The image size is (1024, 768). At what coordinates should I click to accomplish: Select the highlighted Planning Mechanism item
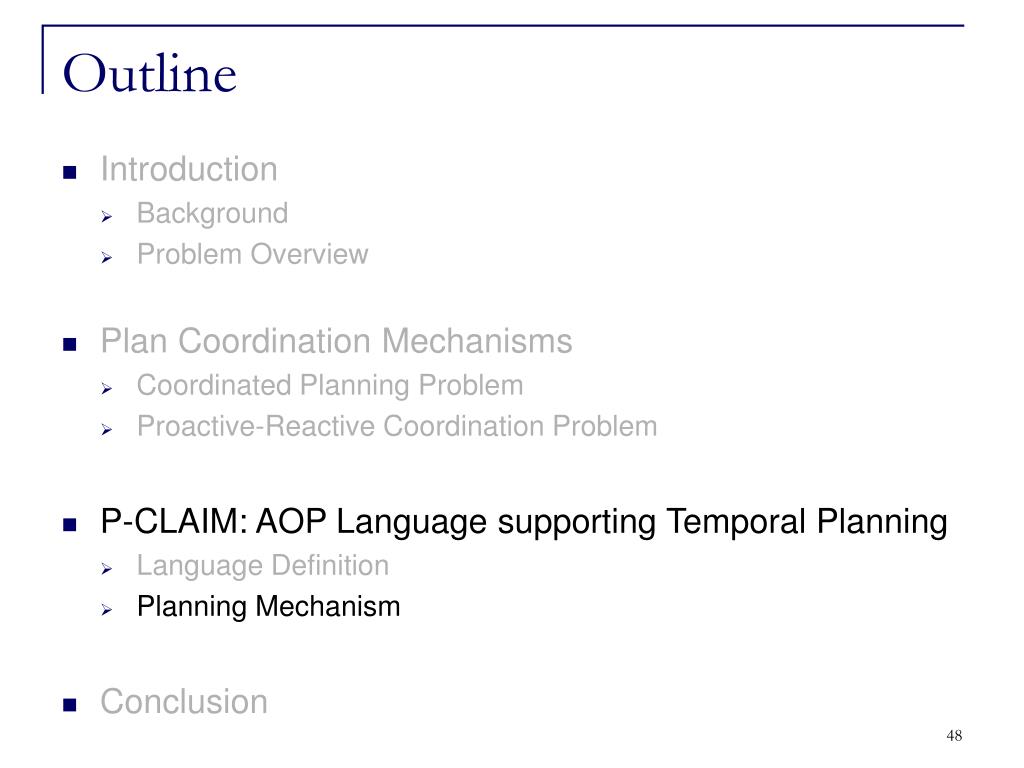point(268,607)
